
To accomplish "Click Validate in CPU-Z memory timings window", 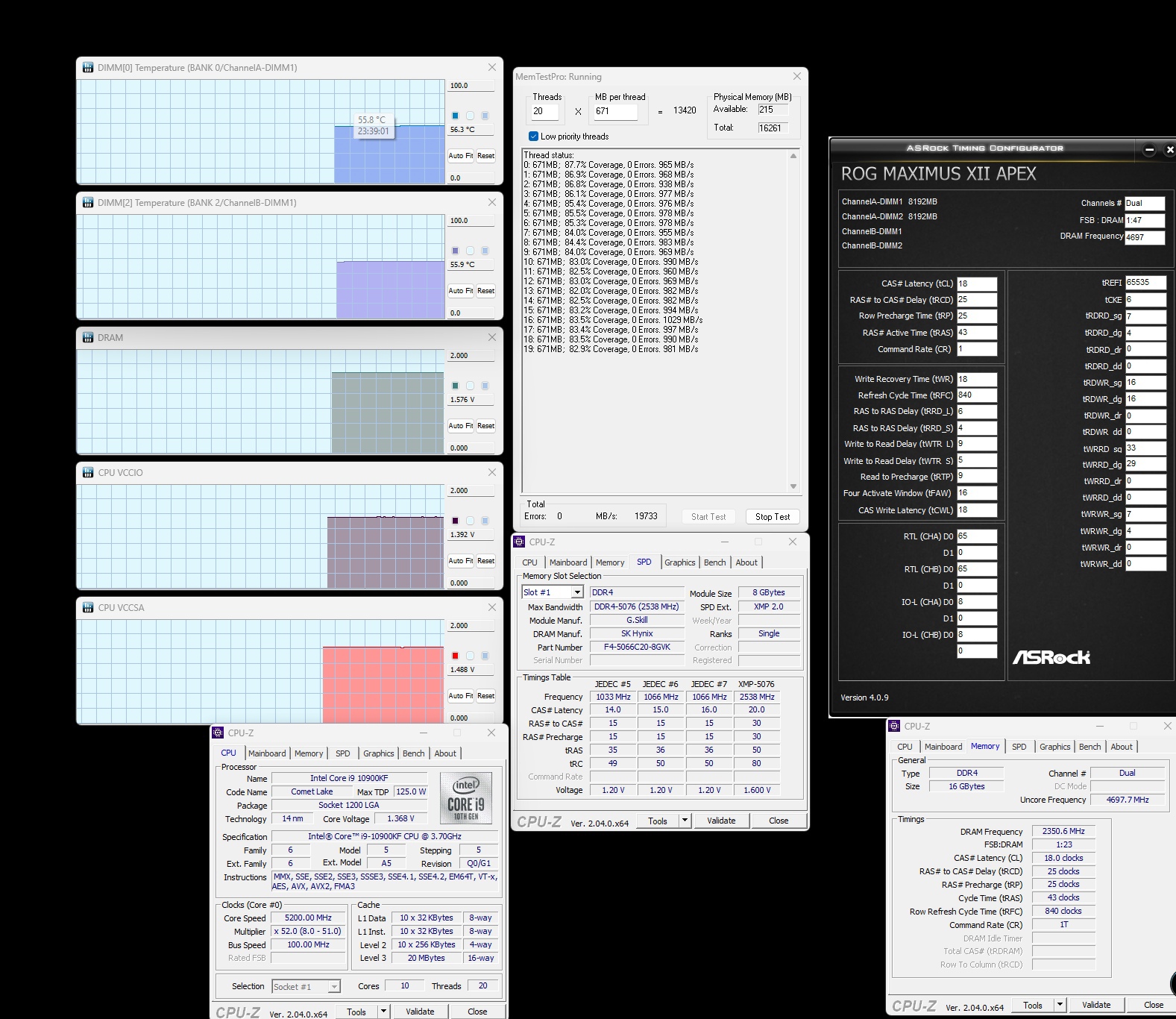I will point(1096,1005).
